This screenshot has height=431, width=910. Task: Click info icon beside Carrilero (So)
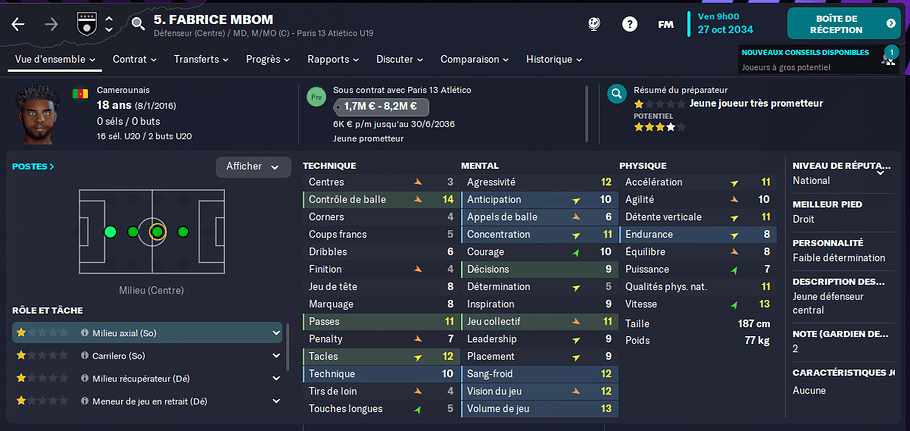coord(85,356)
